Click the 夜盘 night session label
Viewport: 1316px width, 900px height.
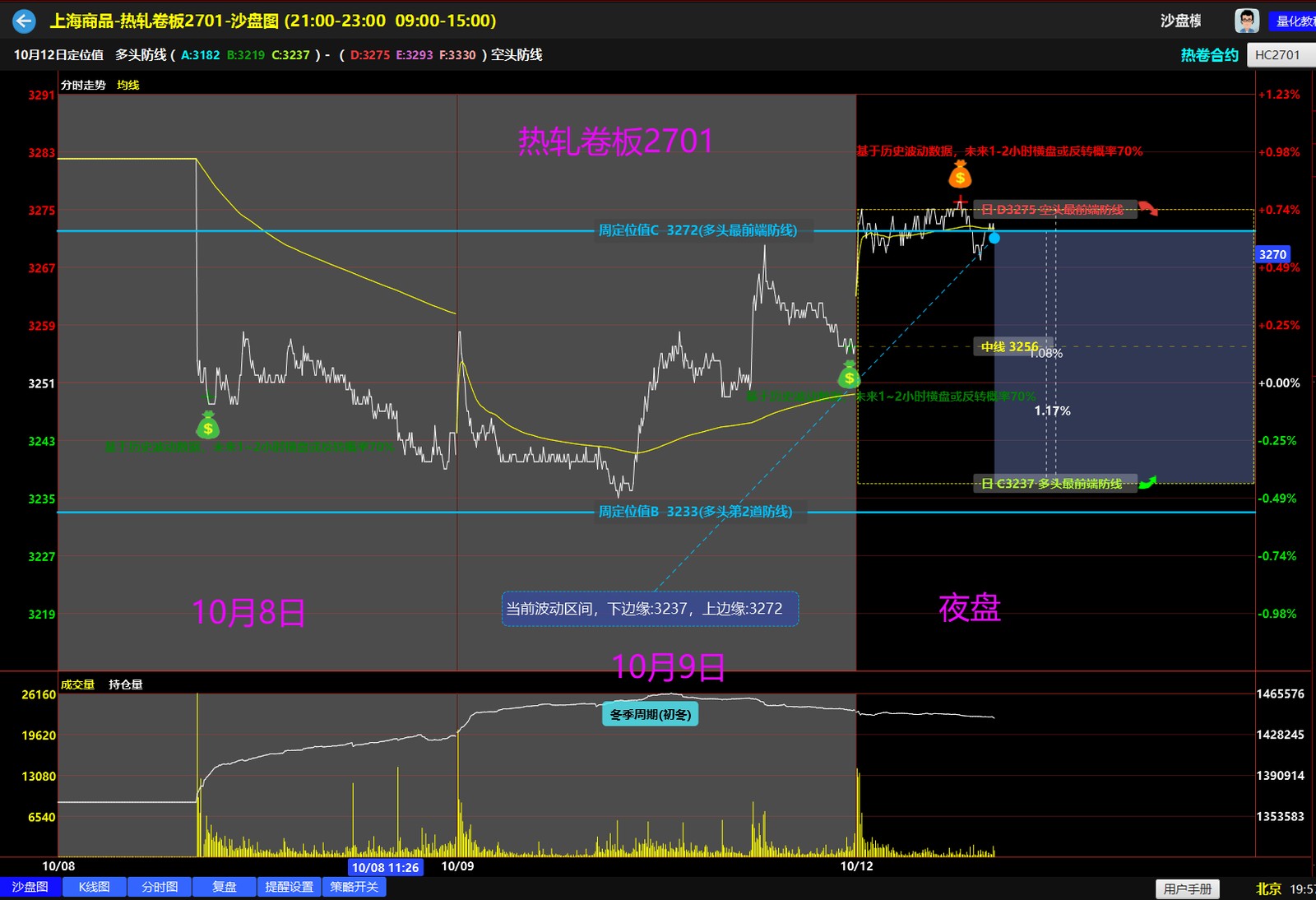(970, 608)
